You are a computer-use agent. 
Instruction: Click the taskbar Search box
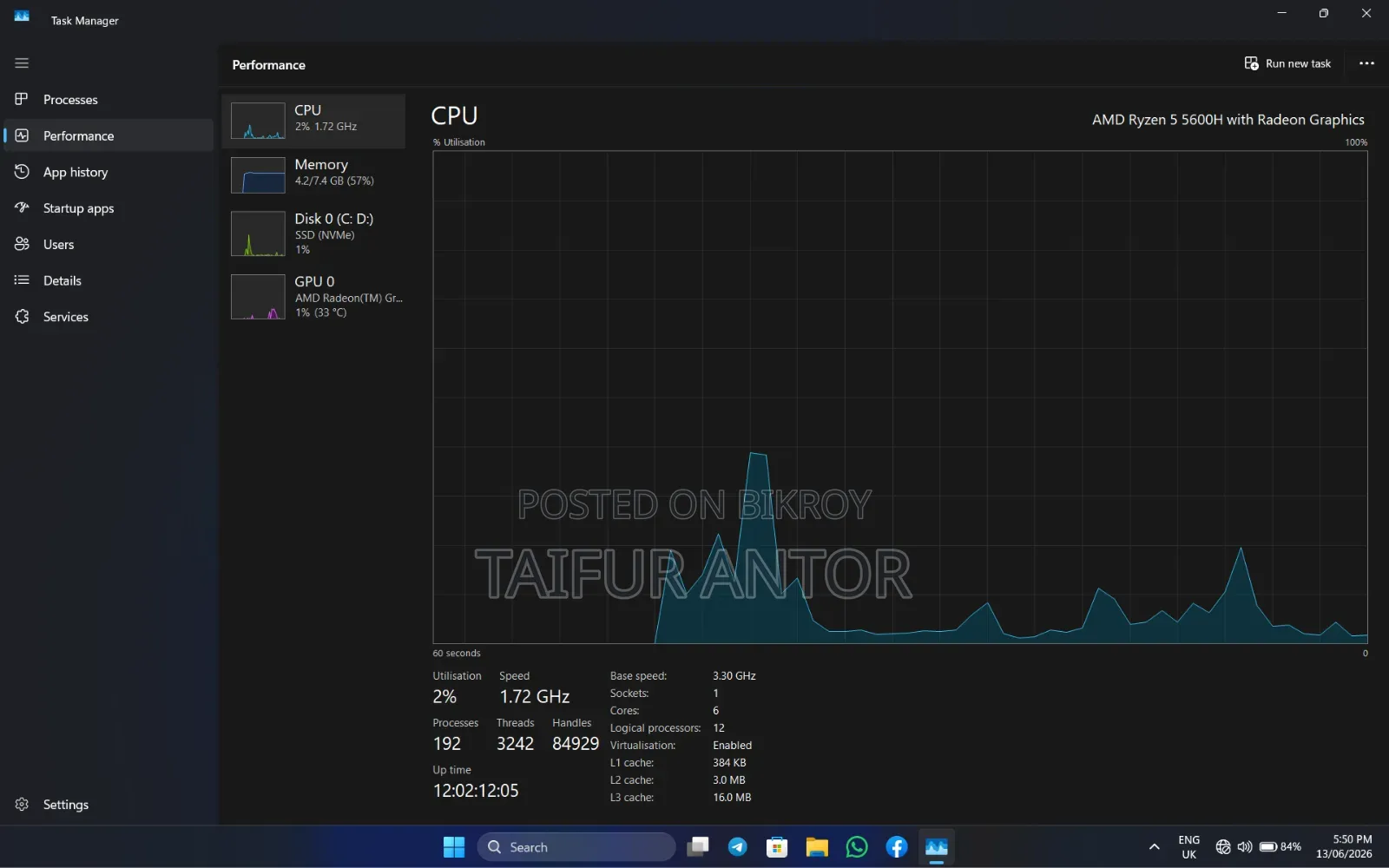(576, 847)
